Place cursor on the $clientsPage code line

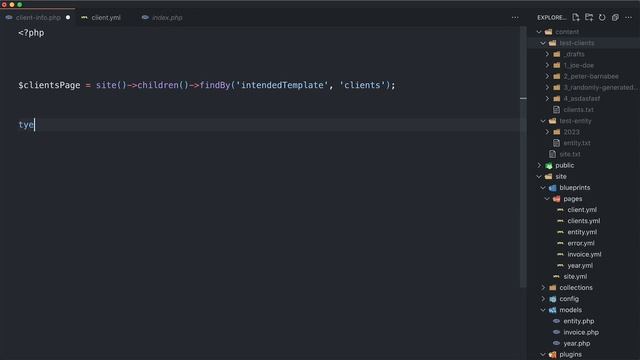click(207, 85)
